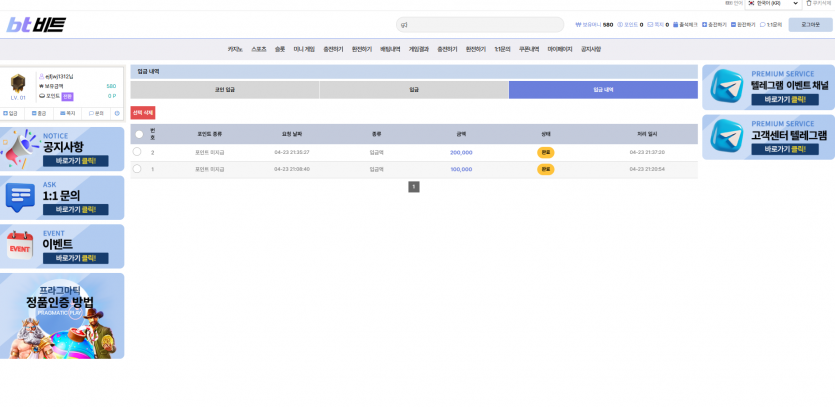Select the checkbox for row number 2

[x=137, y=152]
